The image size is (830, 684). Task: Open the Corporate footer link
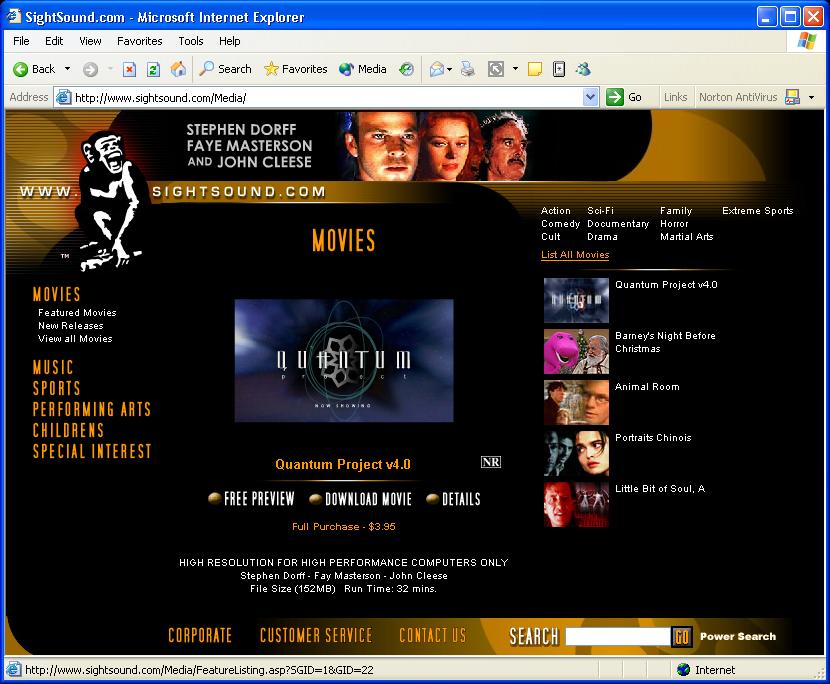pos(200,635)
